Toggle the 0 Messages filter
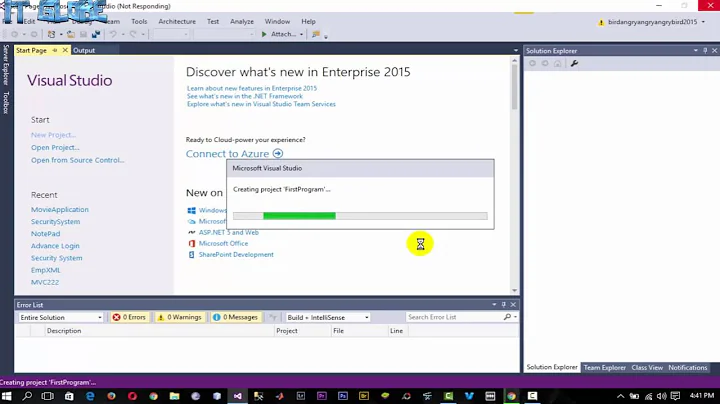The image size is (720, 404). coord(236,317)
